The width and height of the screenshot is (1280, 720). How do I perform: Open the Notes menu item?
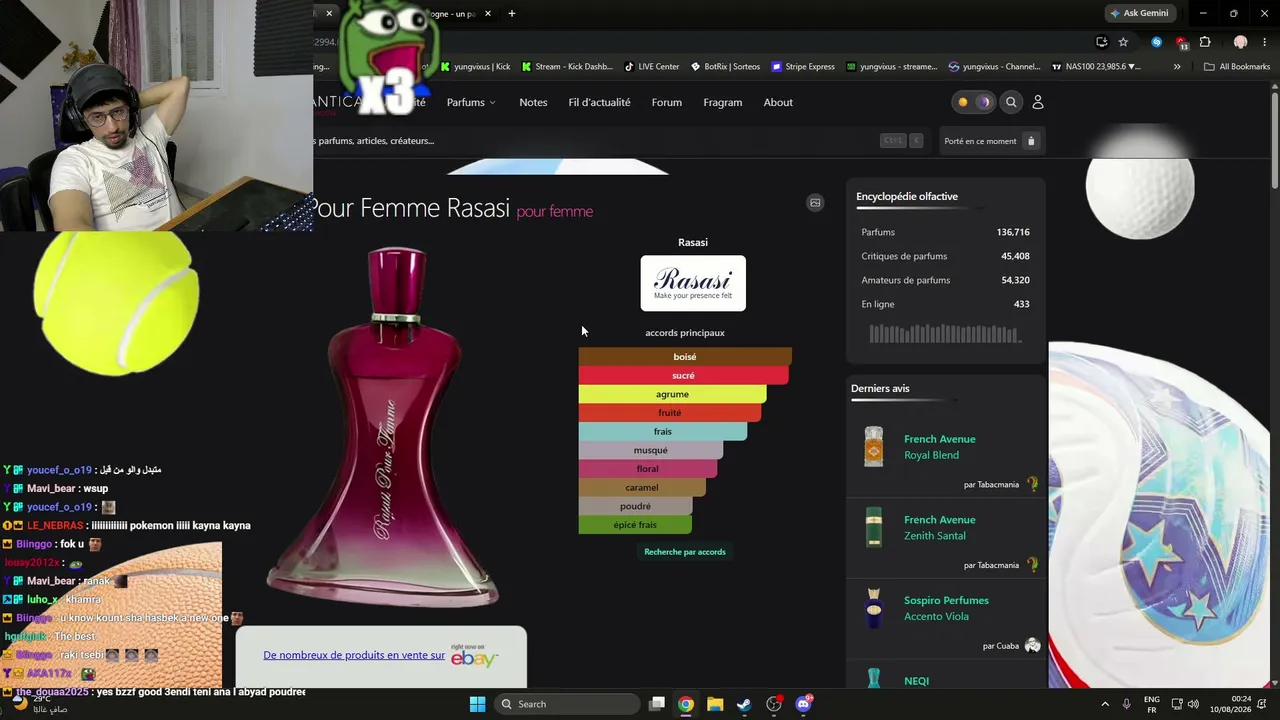(x=533, y=102)
